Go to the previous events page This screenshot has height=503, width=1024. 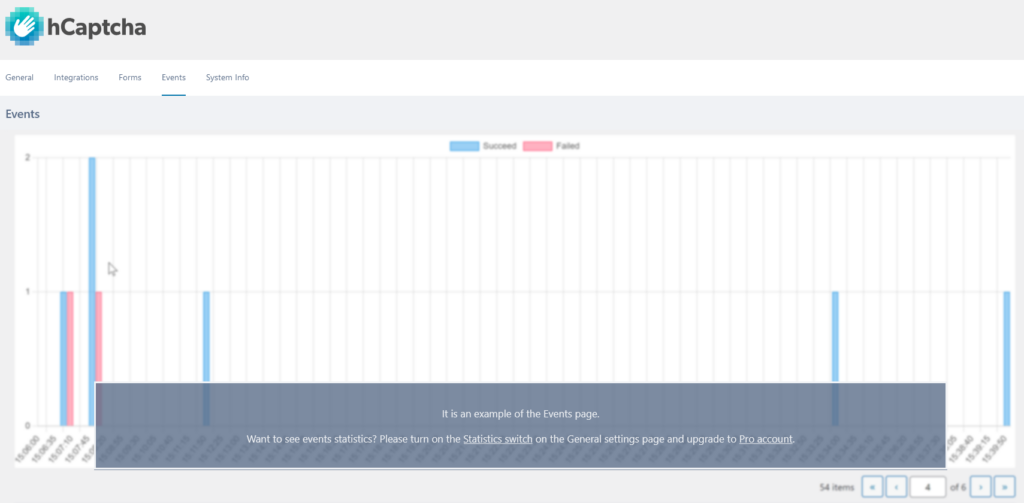tap(896, 487)
